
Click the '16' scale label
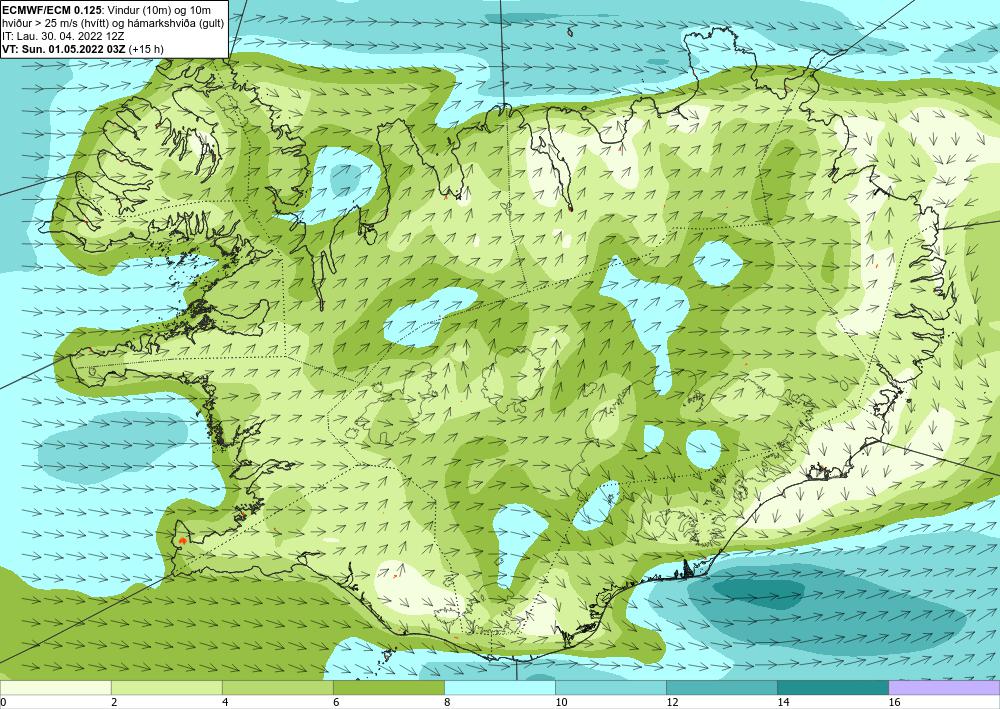(x=894, y=702)
